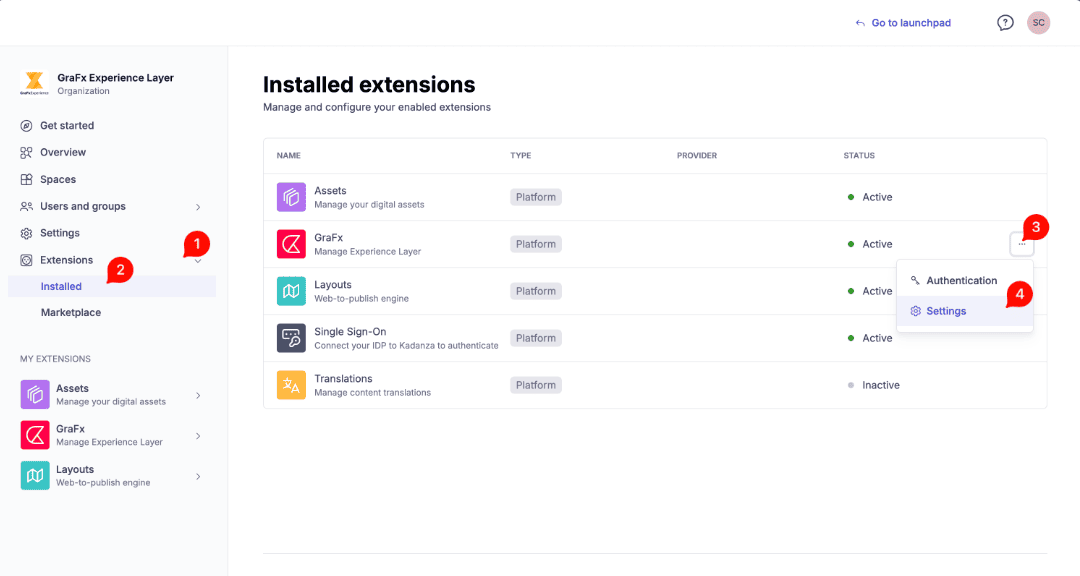The height and width of the screenshot is (576, 1080).
Task: Click the NAME column header
Action: pyautogui.click(x=289, y=156)
